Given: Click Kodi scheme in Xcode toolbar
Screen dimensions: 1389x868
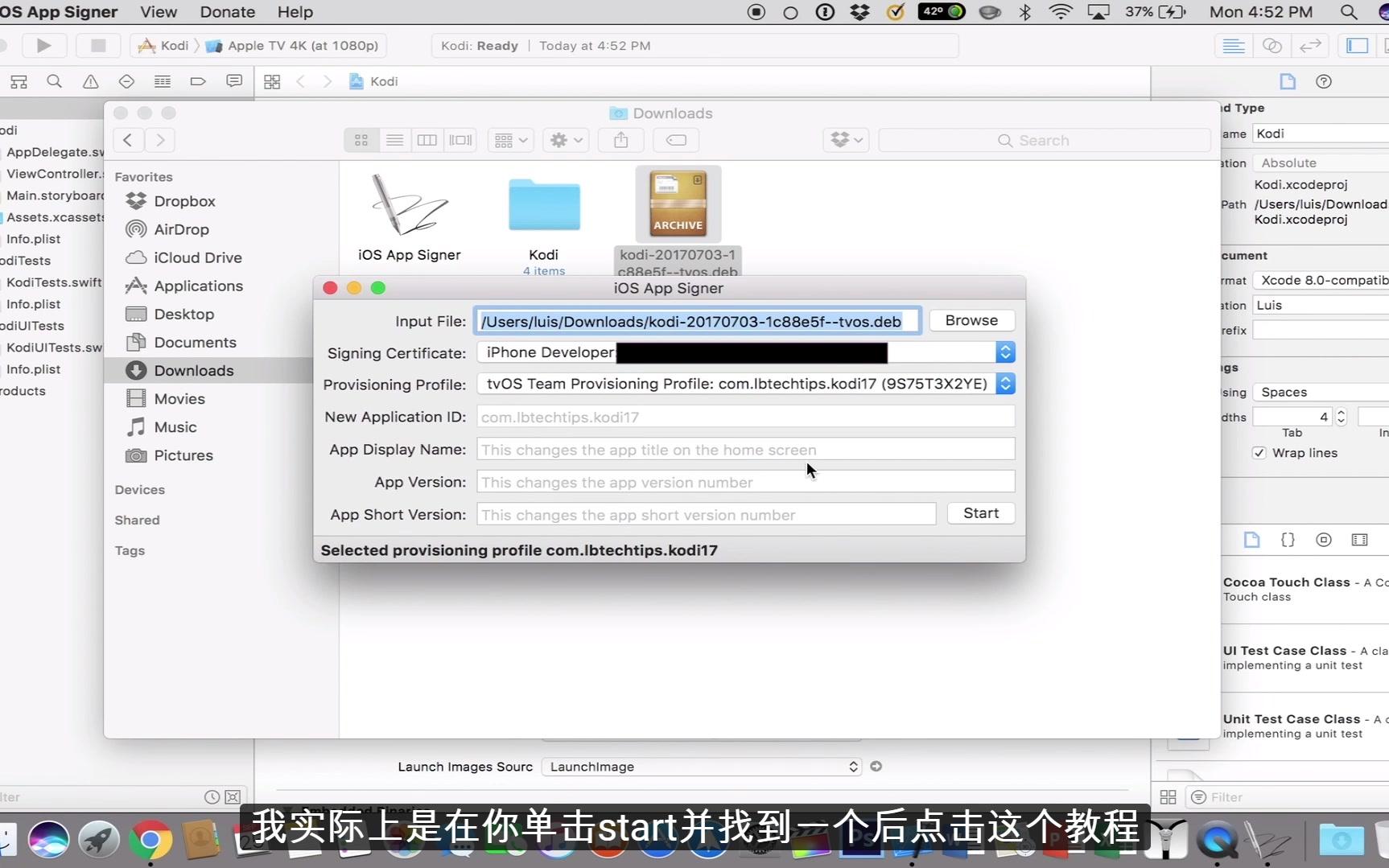Looking at the screenshot, I should click(166, 46).
